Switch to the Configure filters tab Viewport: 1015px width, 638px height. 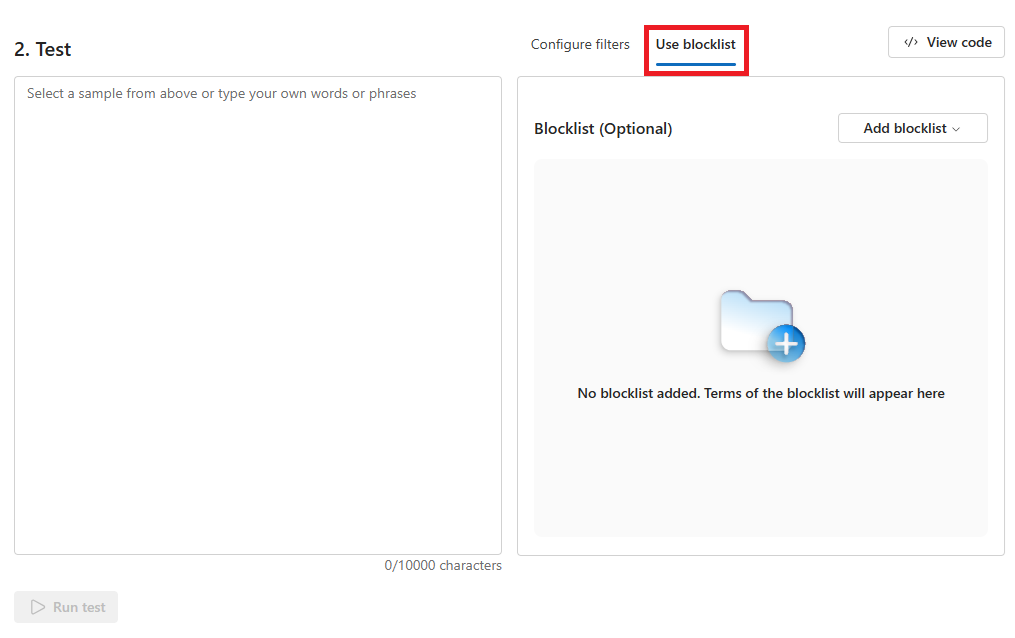[x=580, y=45]
